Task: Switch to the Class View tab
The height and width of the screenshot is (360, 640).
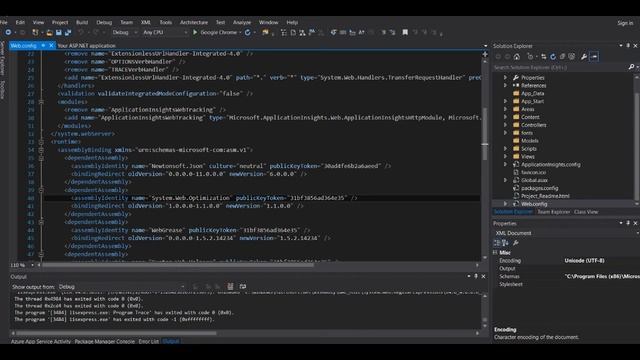Action: coord(586,212)
